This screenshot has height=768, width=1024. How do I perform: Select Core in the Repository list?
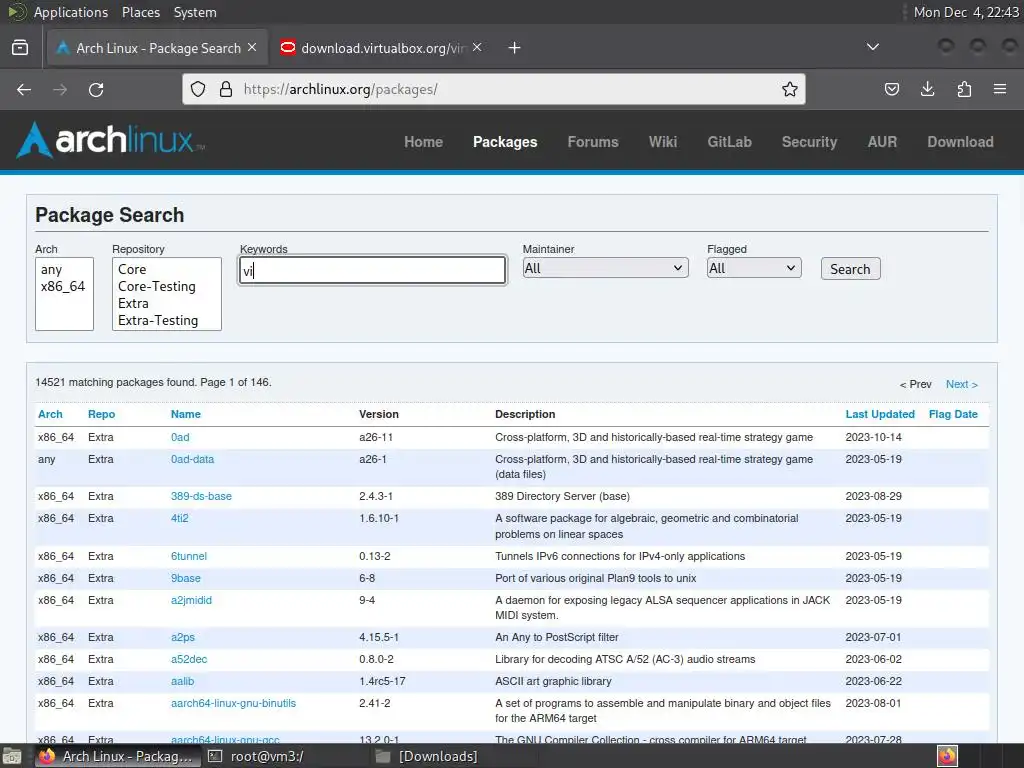tap(167, 269)
